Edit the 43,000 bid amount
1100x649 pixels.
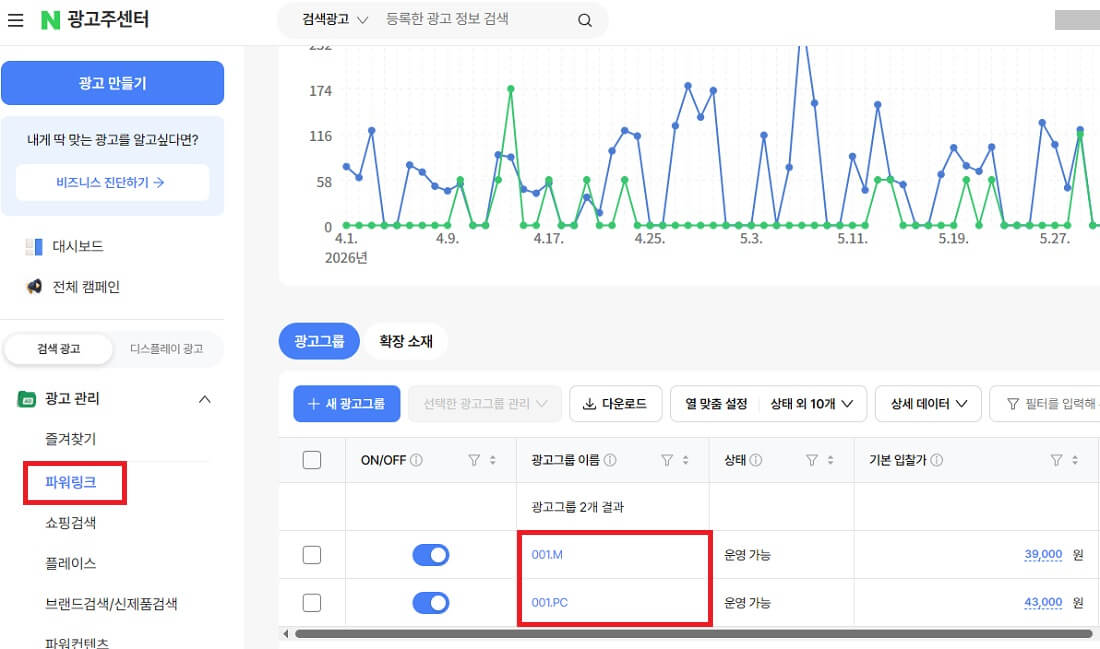(x=1043, y=603)
